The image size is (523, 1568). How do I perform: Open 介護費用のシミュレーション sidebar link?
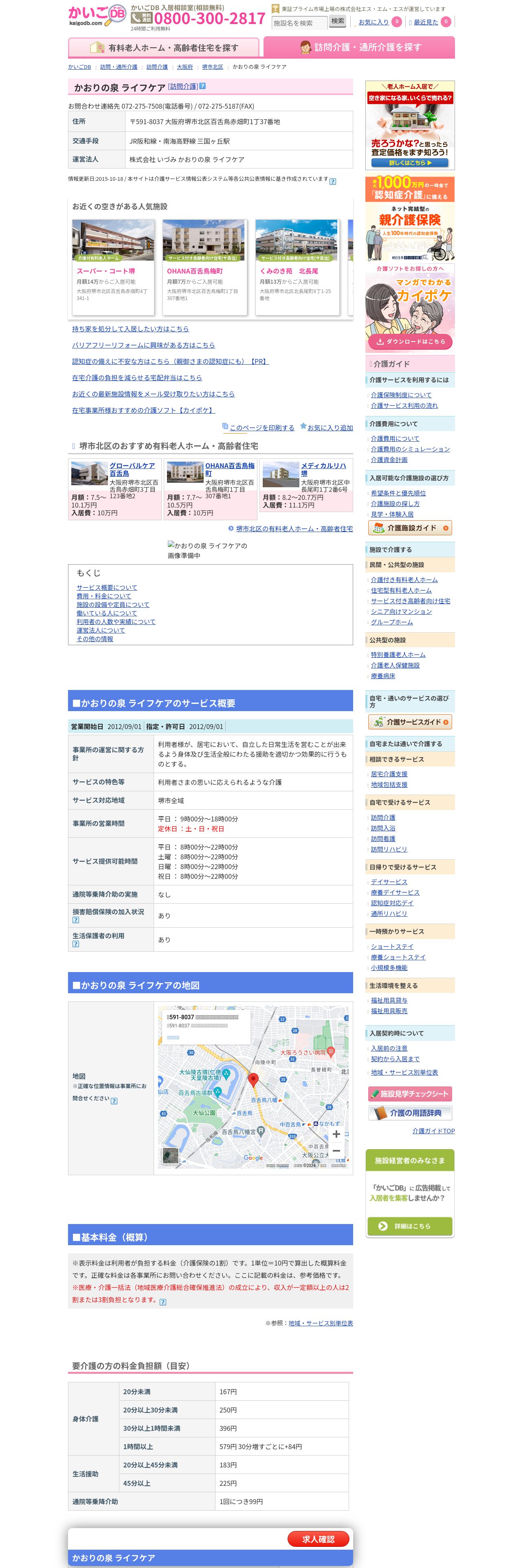[410, 449]
